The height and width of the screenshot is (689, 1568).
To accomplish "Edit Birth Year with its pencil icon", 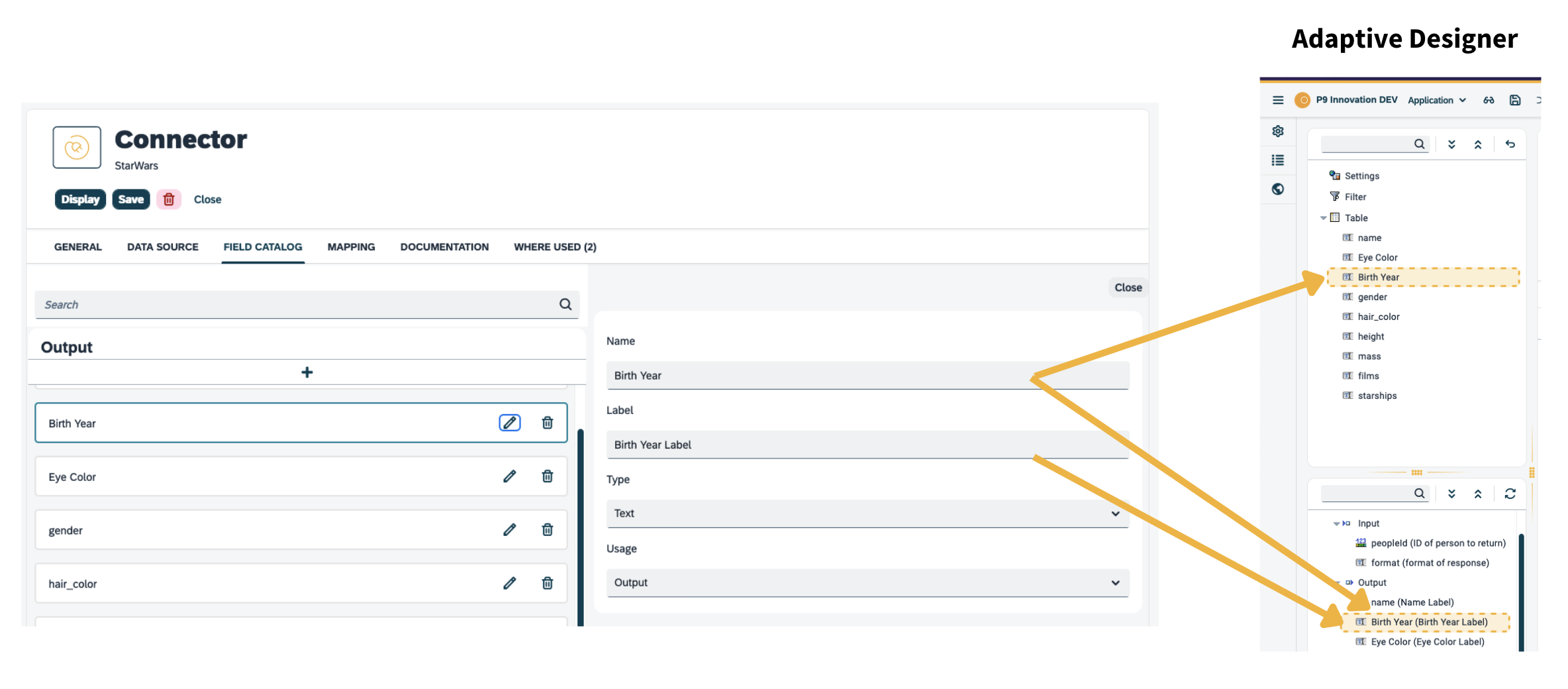I will [x=509, y=423].
